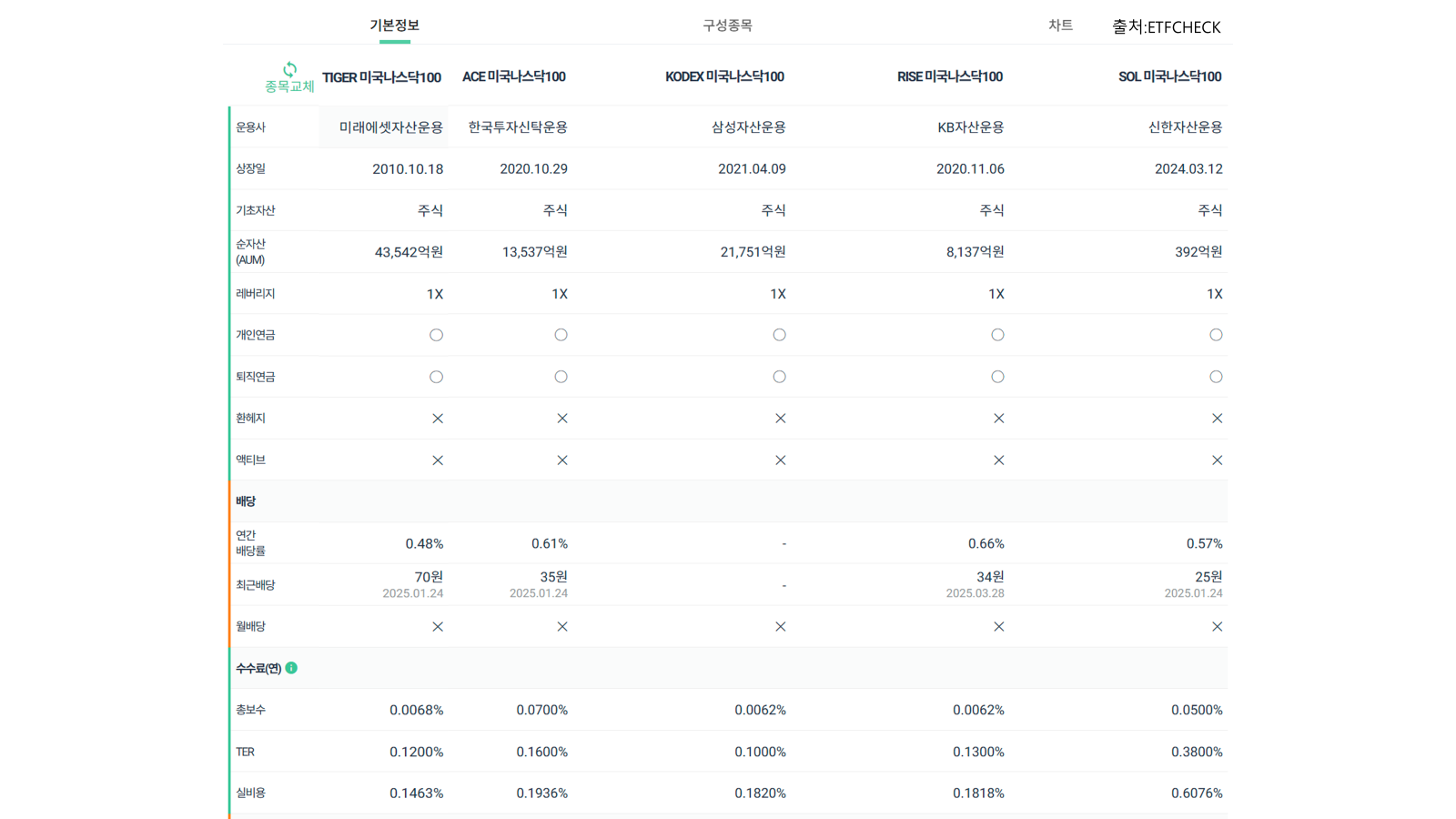Viewport: 1456px width, 819px height.
Task: Click TER value 0.1200%
Action: [417, 753]
